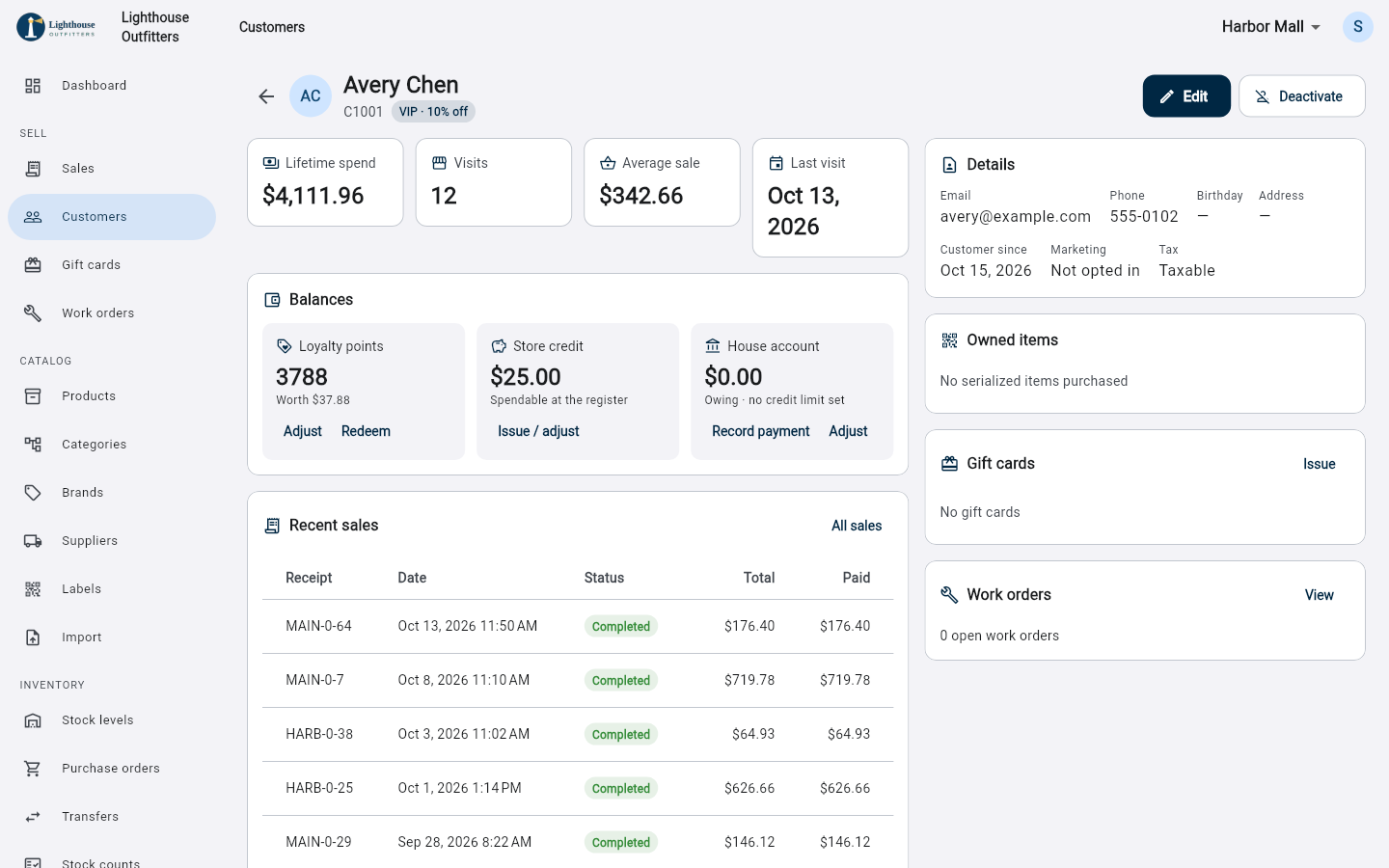This screenshot has height=868, width=1389.
Task: Click the Transfers arrows icon
Action: click(x=33, y=817)
